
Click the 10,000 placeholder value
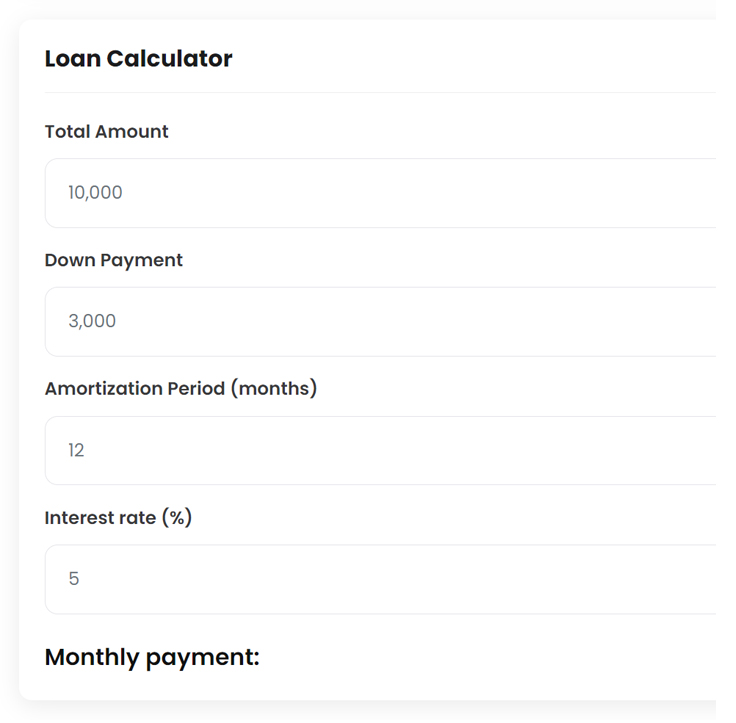point(95,193)
